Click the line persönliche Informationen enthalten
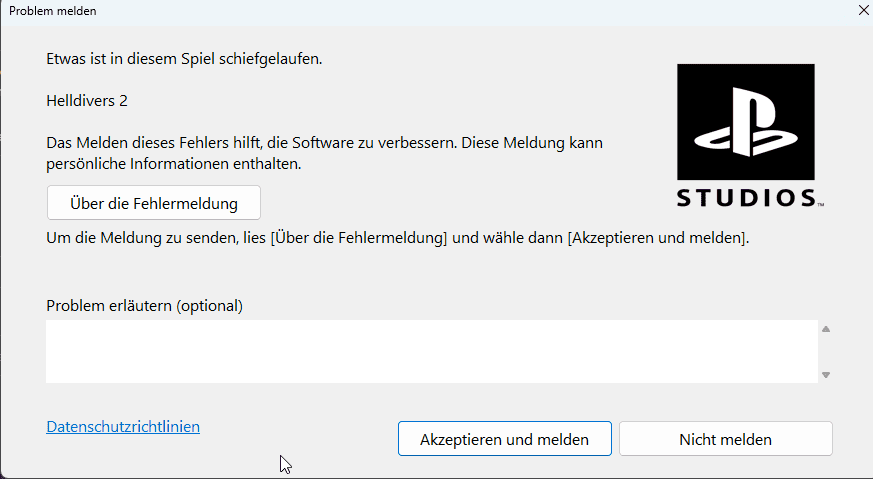The image size is (873, 479). (174, 164)
